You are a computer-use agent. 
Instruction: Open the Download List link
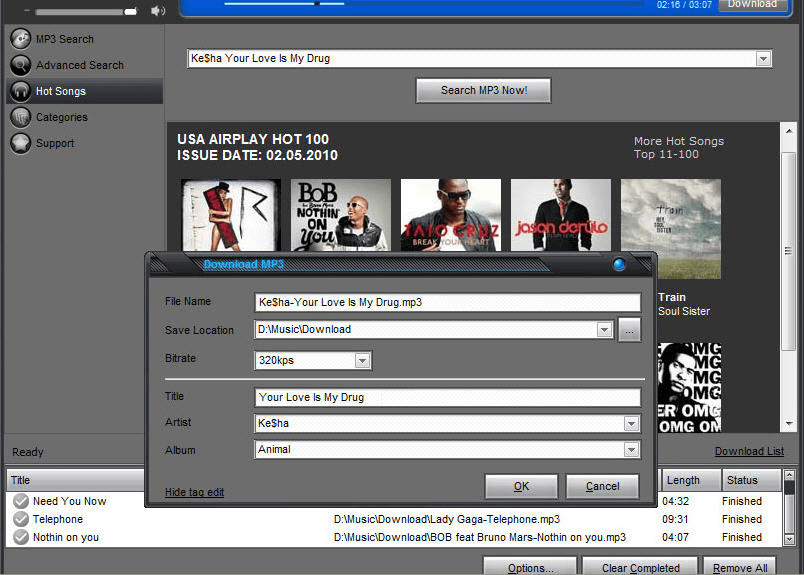(749, 451)
